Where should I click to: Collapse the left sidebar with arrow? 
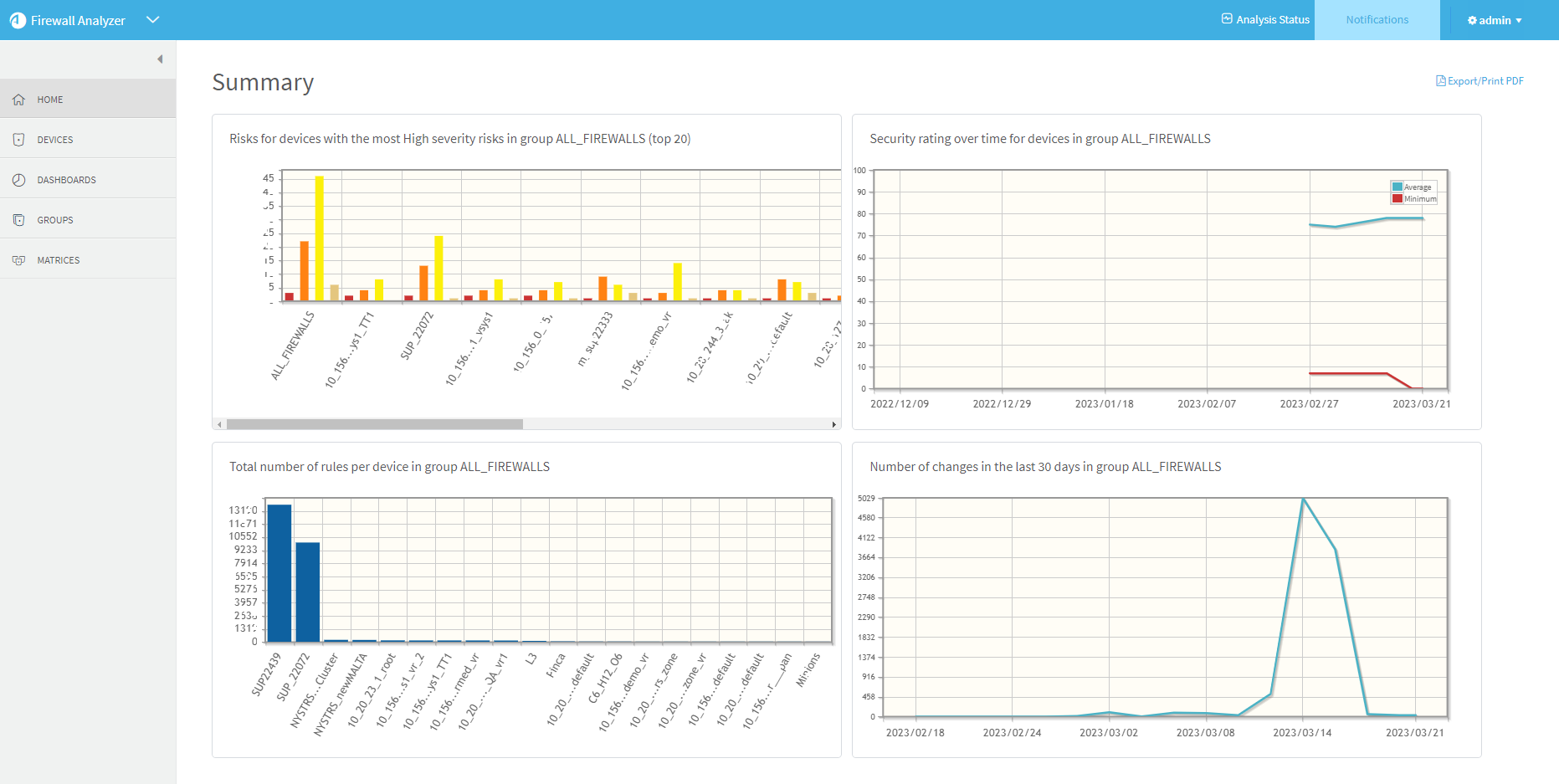point(160,59)
